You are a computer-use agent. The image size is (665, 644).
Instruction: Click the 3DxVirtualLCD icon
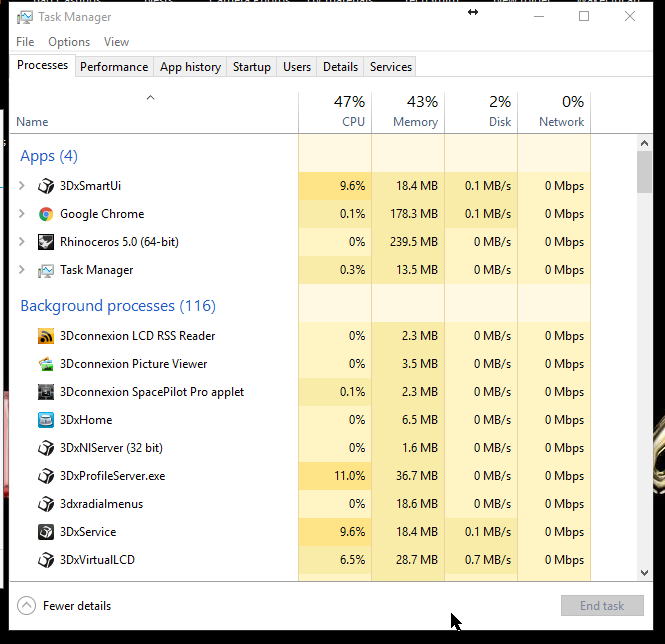(46, 560)
